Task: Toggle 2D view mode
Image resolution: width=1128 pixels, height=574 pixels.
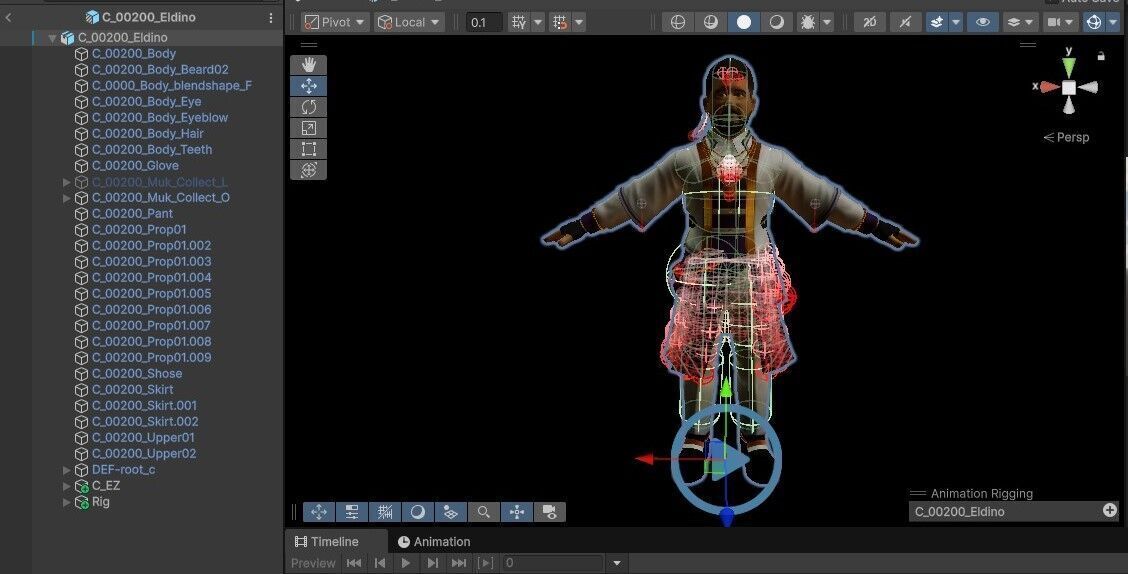Action: pos(870,22)
